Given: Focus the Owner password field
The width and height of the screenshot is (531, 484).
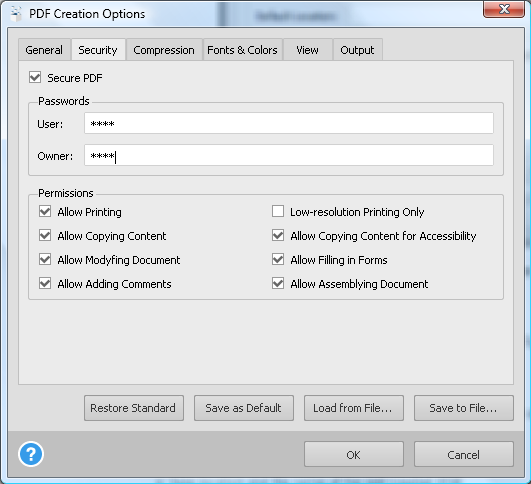Looking at the screenshot, I should coord(289,155).
